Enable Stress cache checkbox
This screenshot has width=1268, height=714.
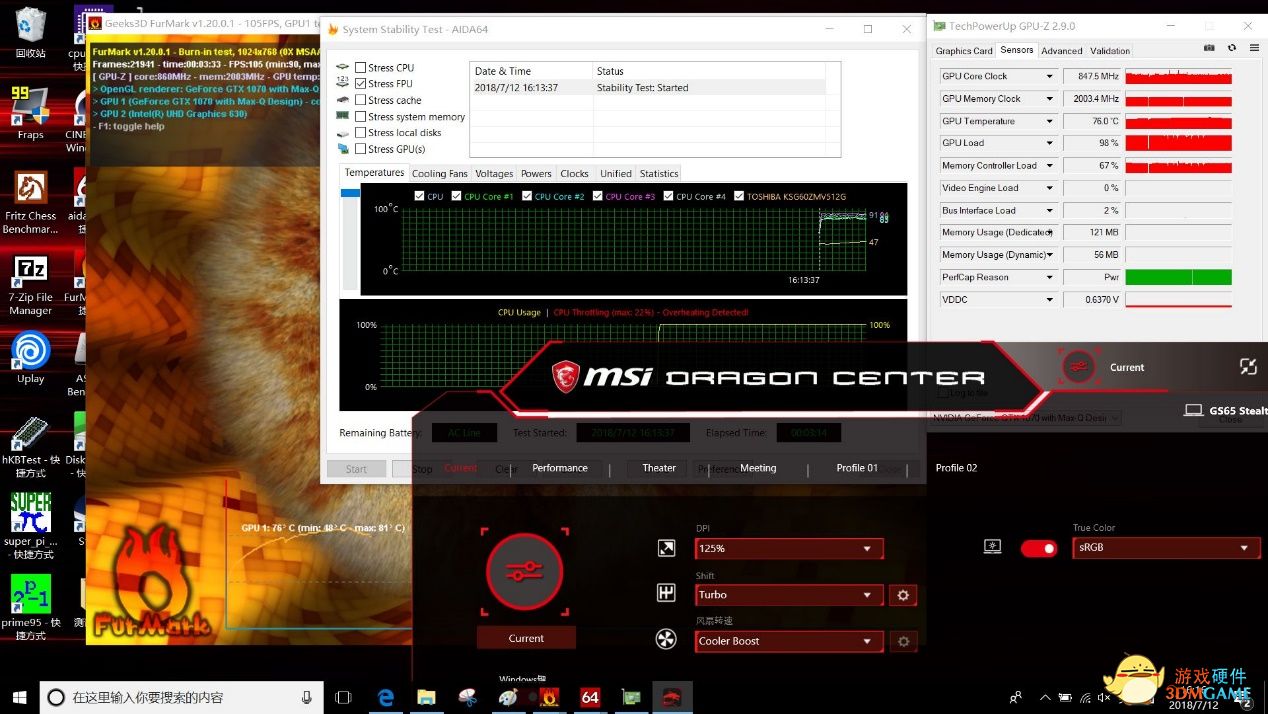tap(361, 100)
